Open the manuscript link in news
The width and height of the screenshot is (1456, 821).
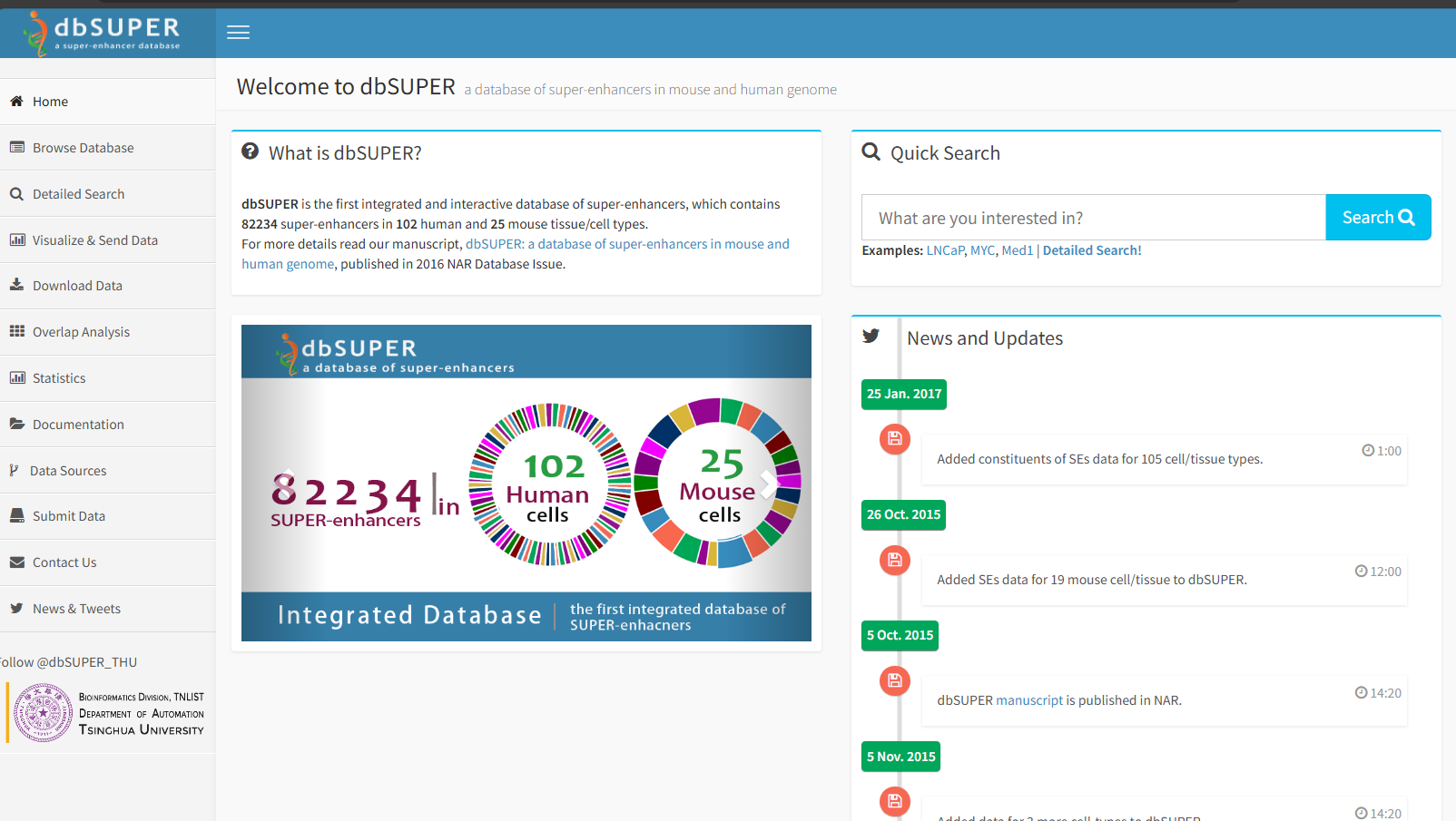[1028, 700]
